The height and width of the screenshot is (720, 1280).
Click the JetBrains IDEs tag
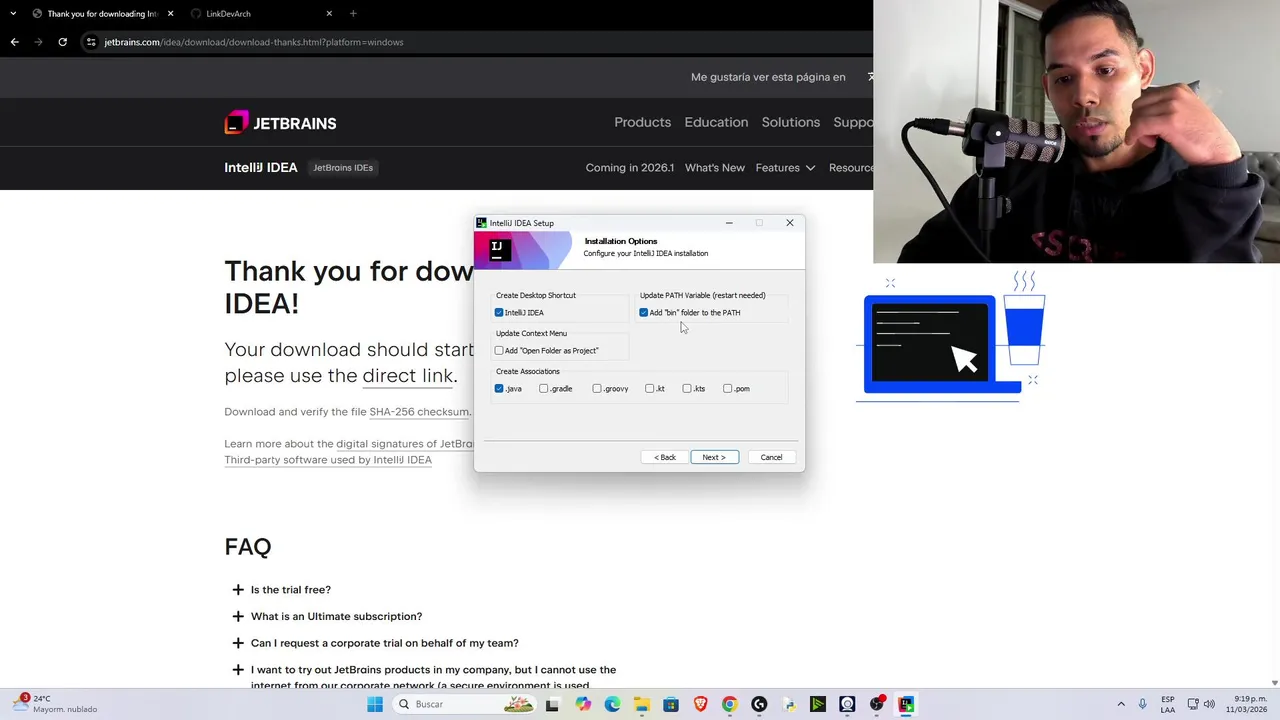[x=343, y=168]
